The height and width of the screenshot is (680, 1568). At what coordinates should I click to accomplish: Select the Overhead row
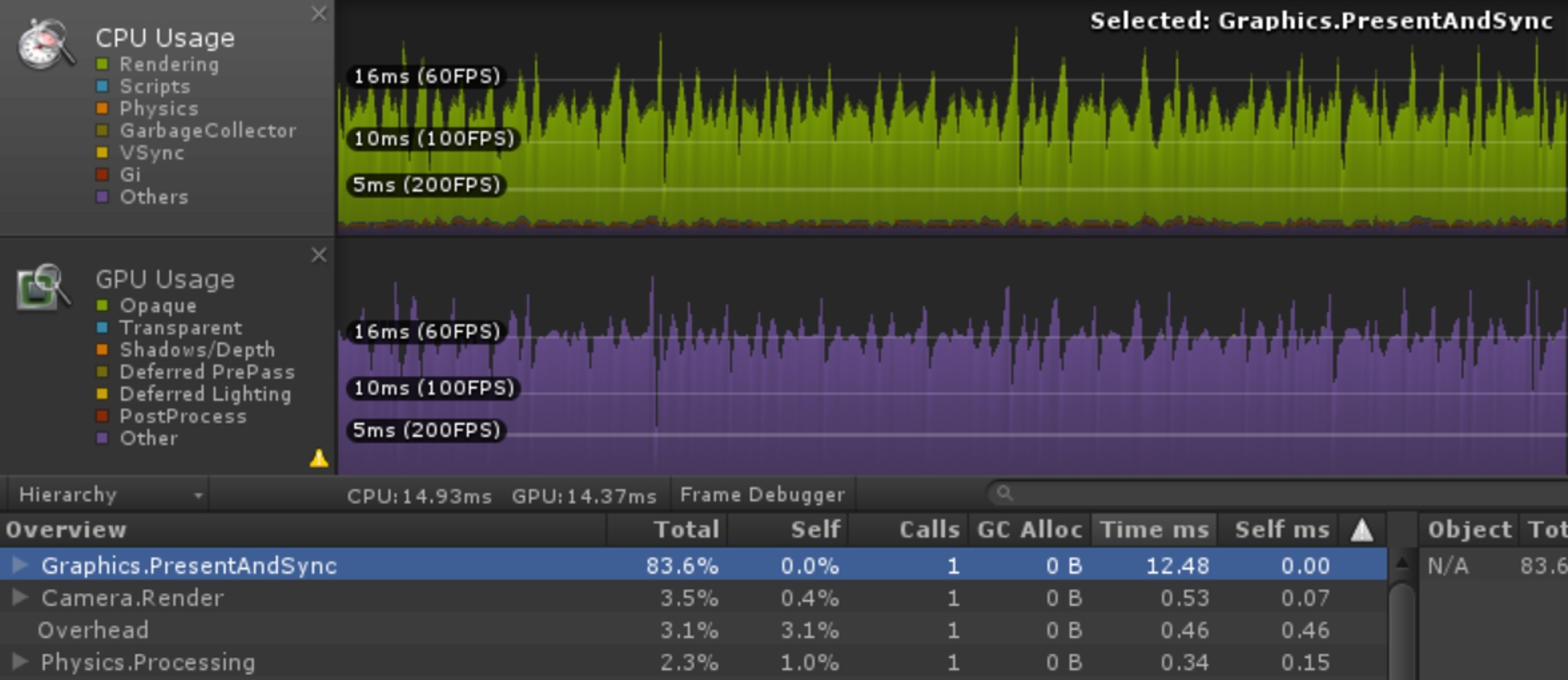click(93, 630)
